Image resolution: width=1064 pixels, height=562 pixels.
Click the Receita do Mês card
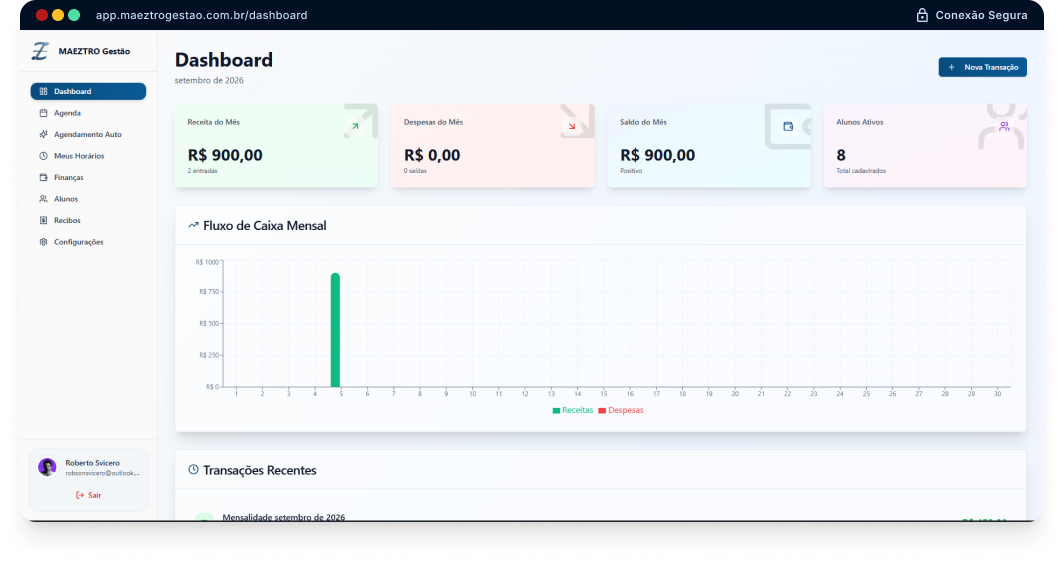[x=276, y=145]
